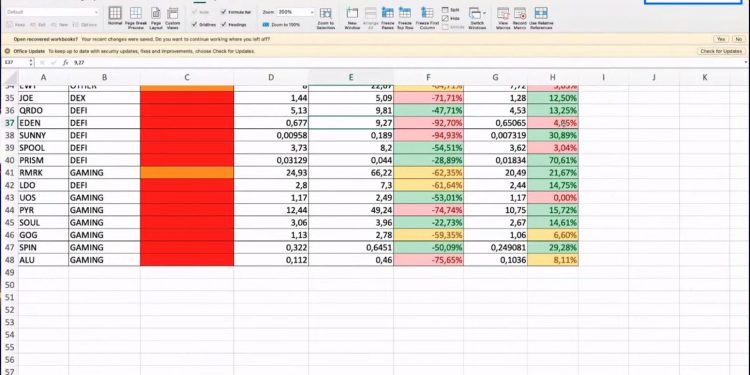Image resolution: width=750 pixels, height=375 pixels.
Task: Click the Name Box cell reference field
Action: [16, 62]
